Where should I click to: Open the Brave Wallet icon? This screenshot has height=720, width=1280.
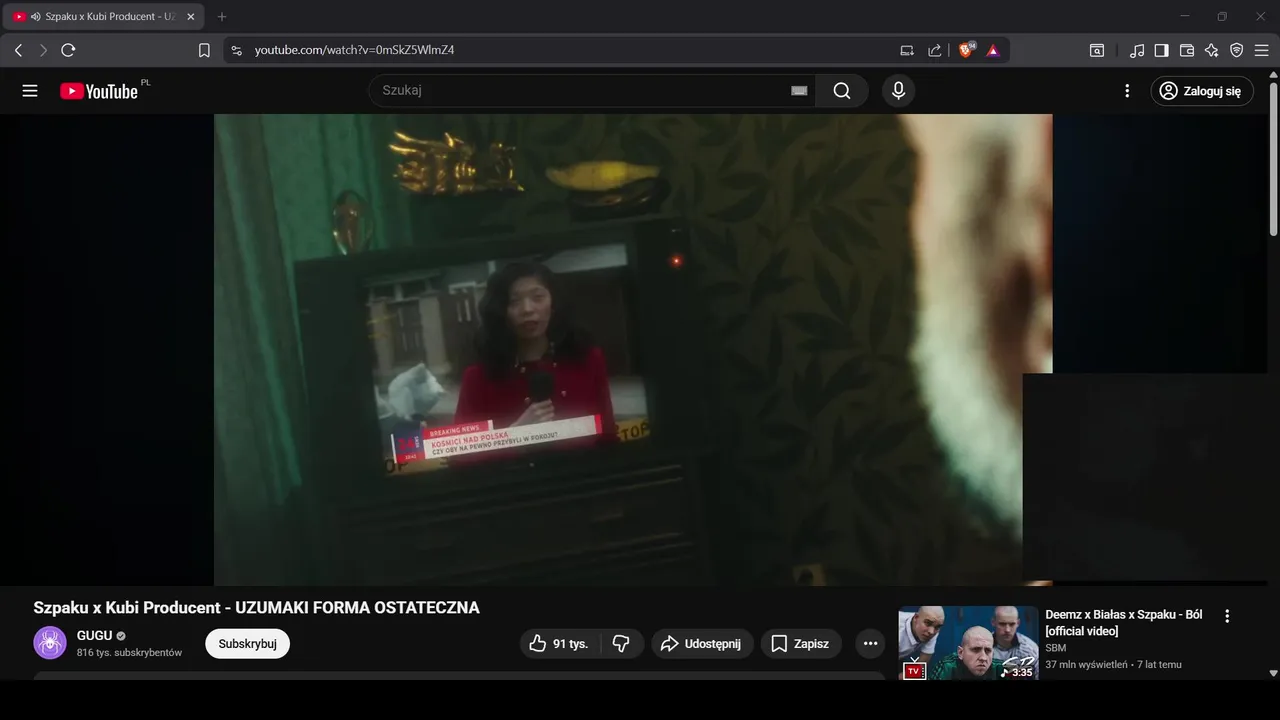pyautogui.click(x=1187, y=50)
